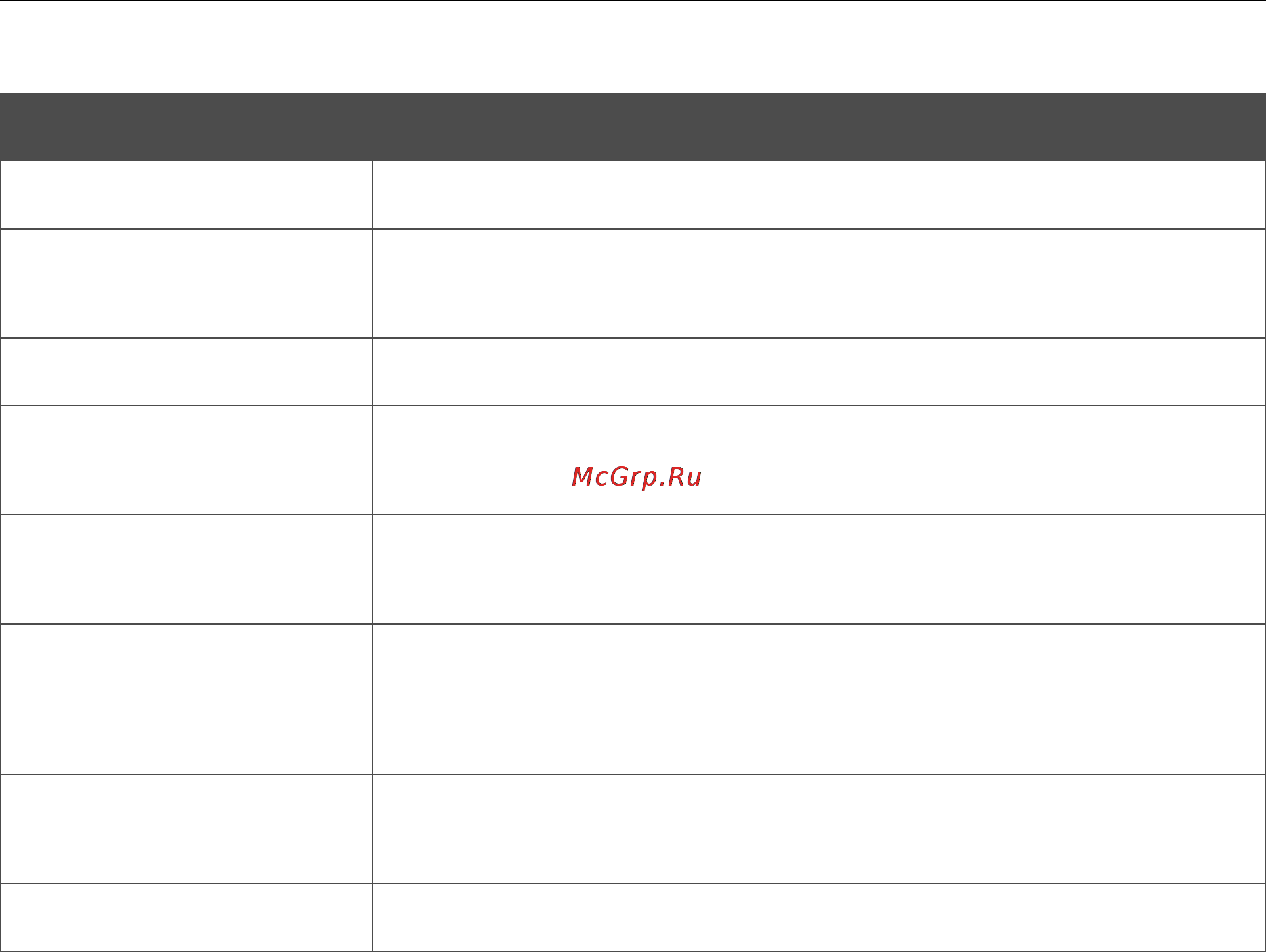Select the second row's left column cell
The height and width of the screenshot is (952, 1266).
186,283
